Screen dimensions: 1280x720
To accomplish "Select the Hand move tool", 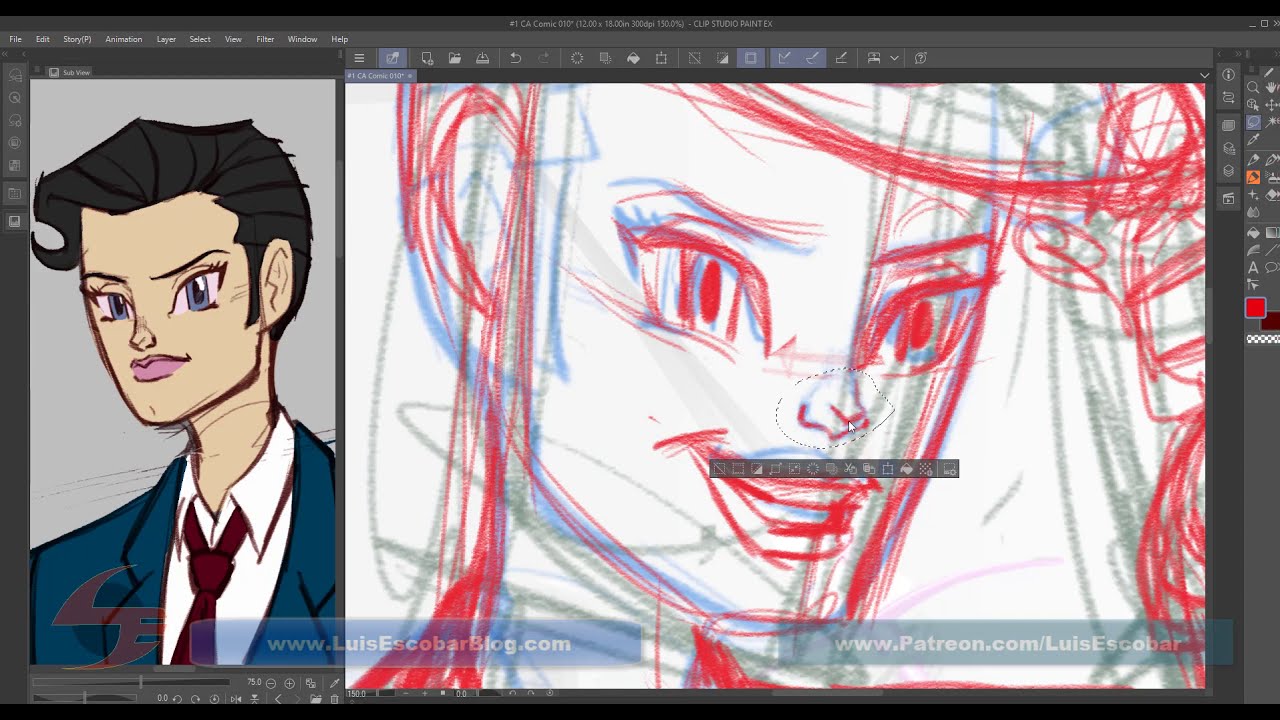I will tap(1272, 88).
